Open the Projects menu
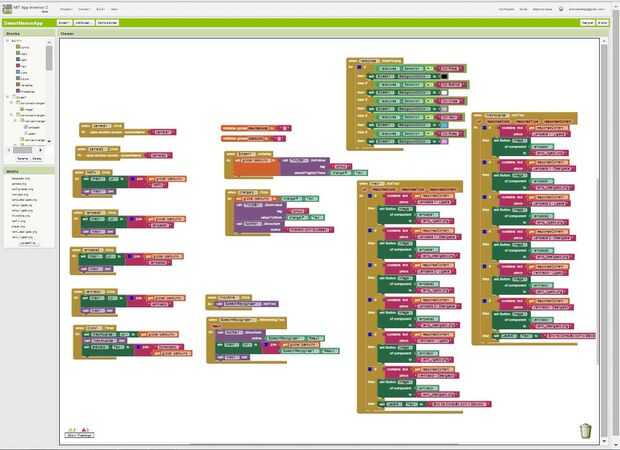620x450 pixels. [x=66, y=9]
